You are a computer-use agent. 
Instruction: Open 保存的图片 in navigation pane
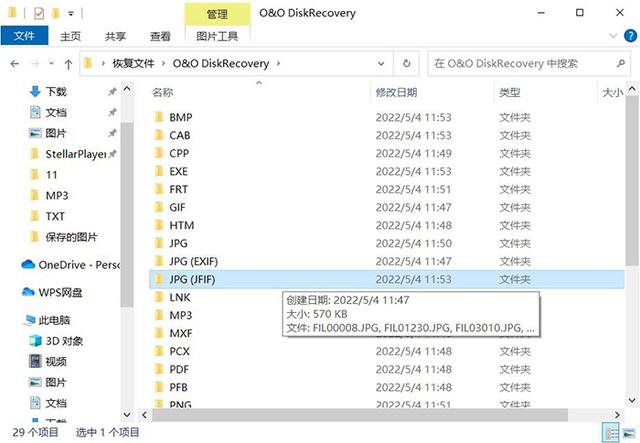pos(71,237)
